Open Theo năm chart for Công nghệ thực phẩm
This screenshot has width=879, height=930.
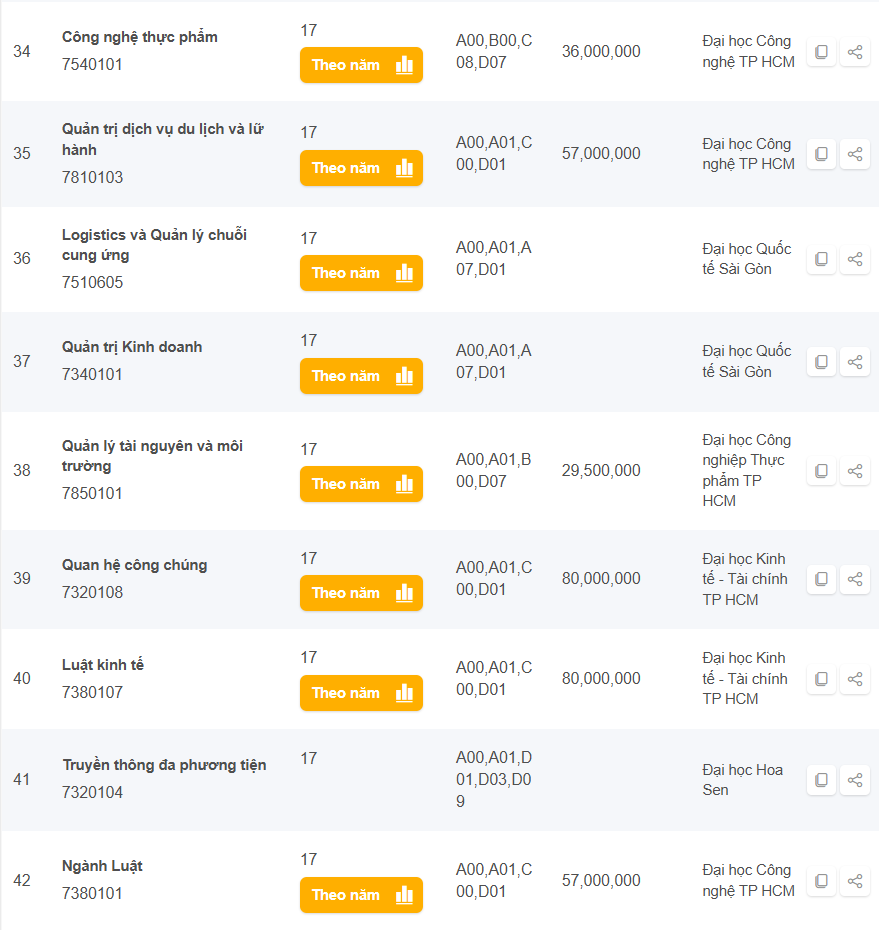click(361, 65)
